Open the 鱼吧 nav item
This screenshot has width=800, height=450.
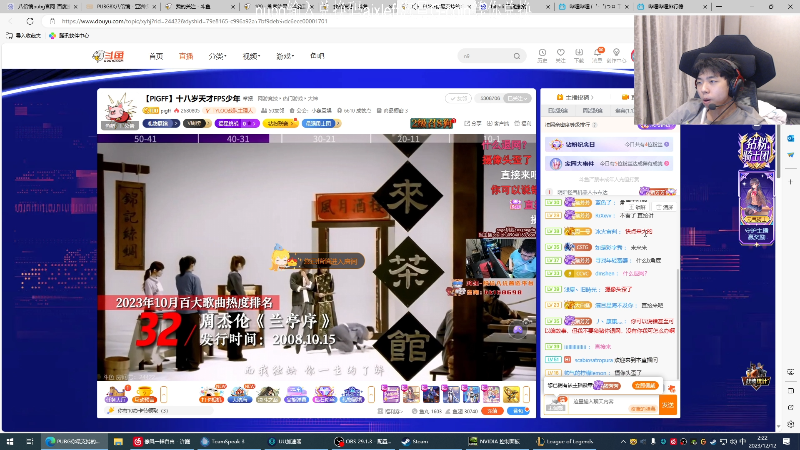317,56
